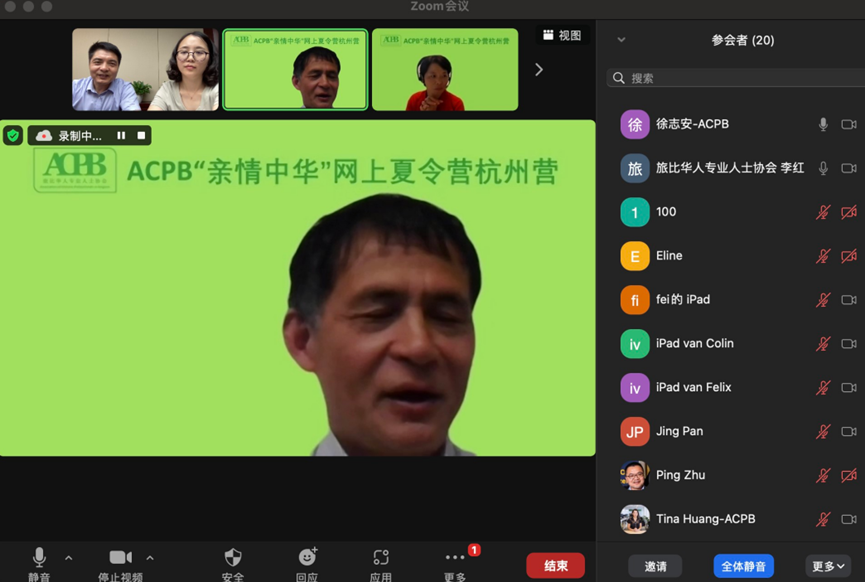Unmute fei的 iPad microphone
This screenshot has height=582, width=865.
(x=823, y=300)
